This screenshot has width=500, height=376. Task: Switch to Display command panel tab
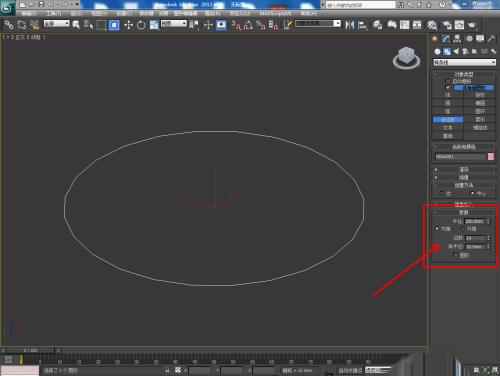tap(480, 39)
